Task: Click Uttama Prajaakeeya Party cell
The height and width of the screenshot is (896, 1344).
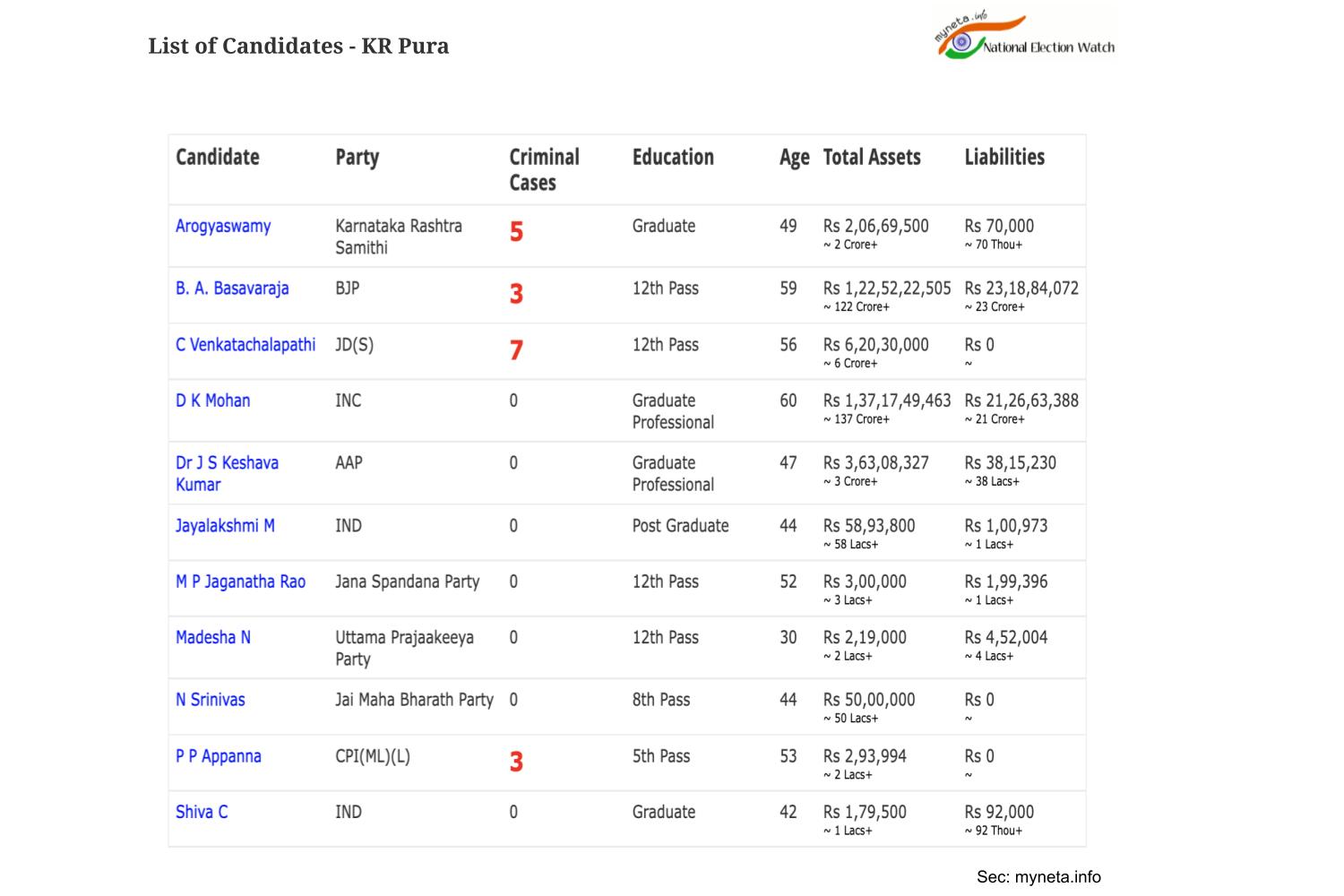Action: click(x=405, y=649)
